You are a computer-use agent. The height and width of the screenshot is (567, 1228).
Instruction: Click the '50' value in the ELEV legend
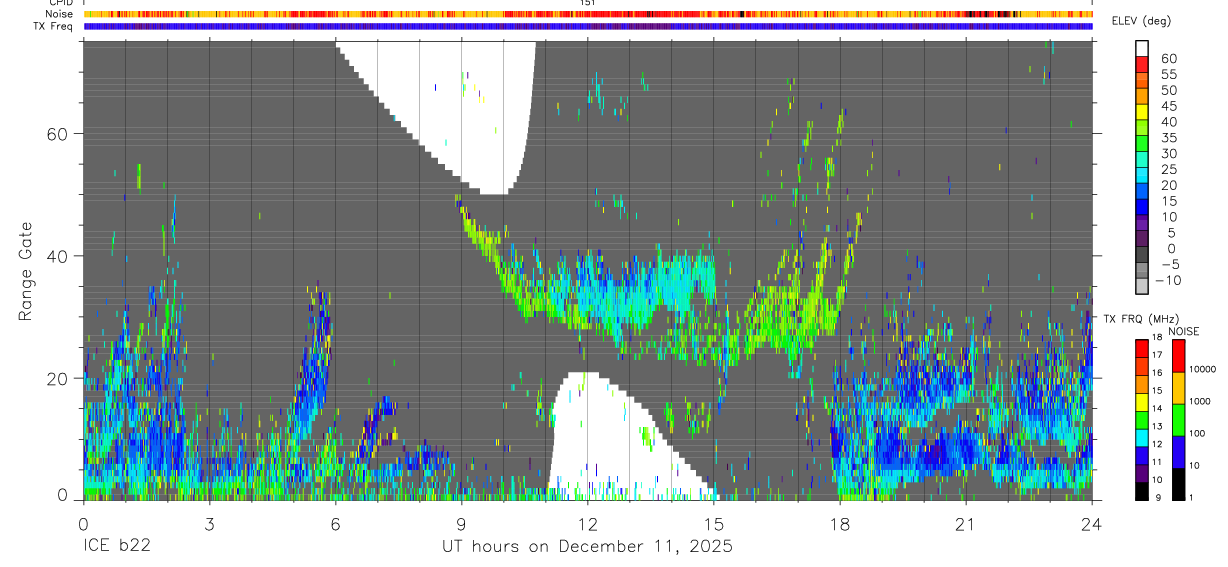click(x=1168, y=90)
